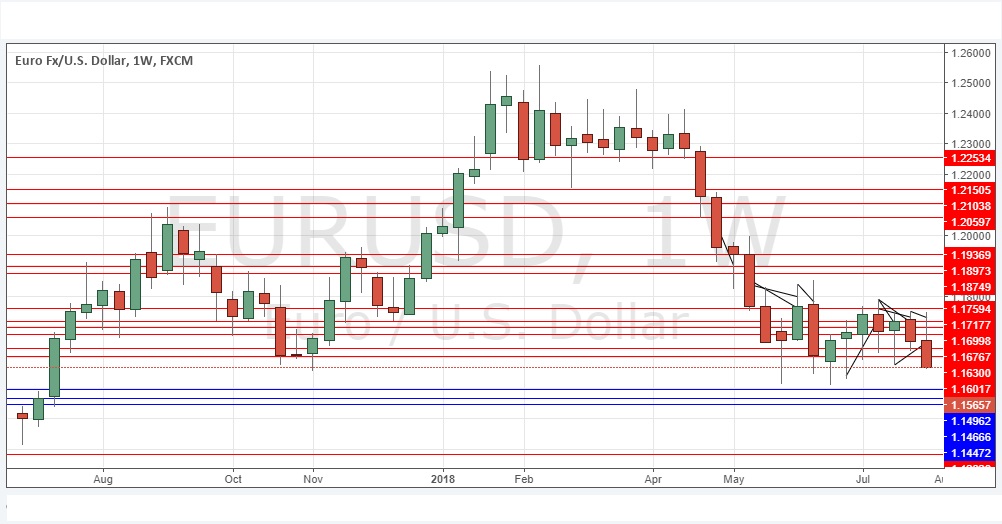Image resolution: width=1002 pixels, height=524 pixels.
Task: Click the Jul label on time axis
Action: coord(863,479)
